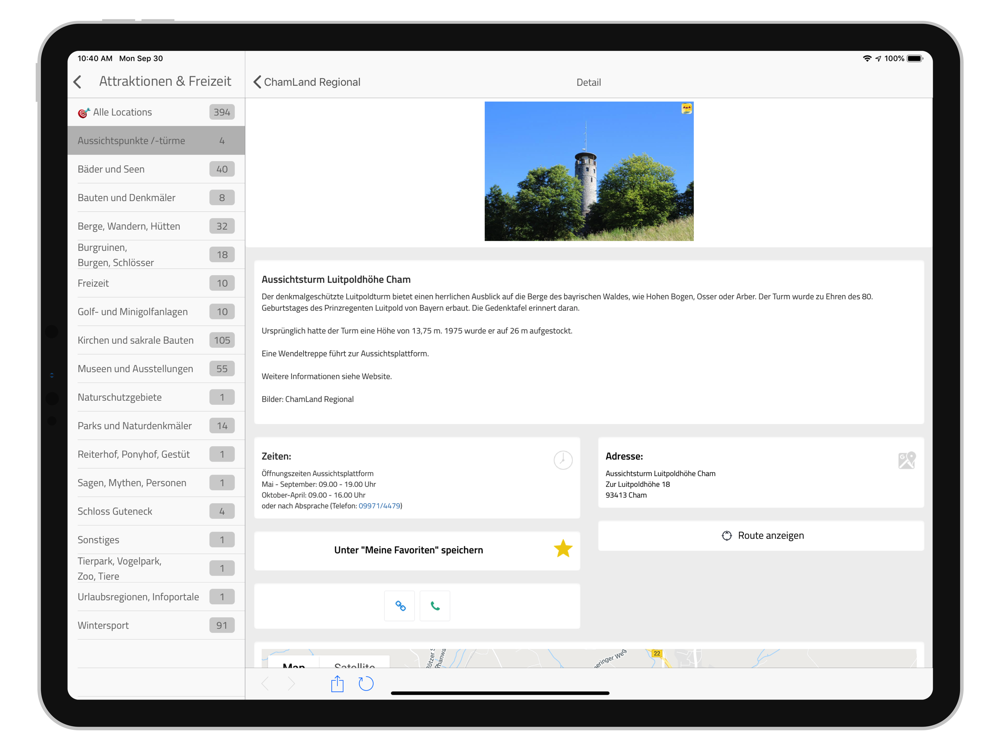Tap the ChamLand Regional back chevron

(x=257, y=82)
